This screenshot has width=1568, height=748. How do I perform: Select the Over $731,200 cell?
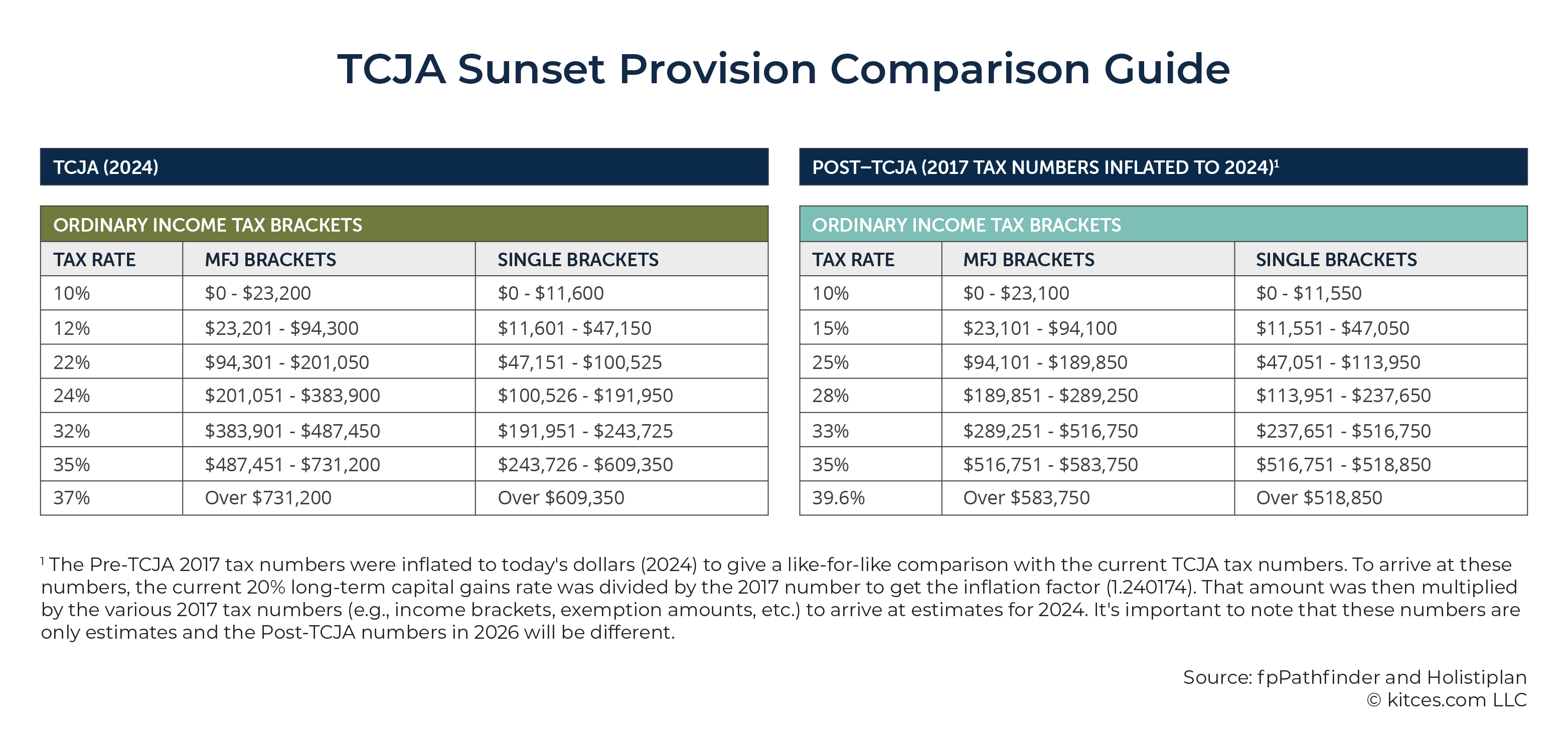pyautogui.click(x=329, y=498)
